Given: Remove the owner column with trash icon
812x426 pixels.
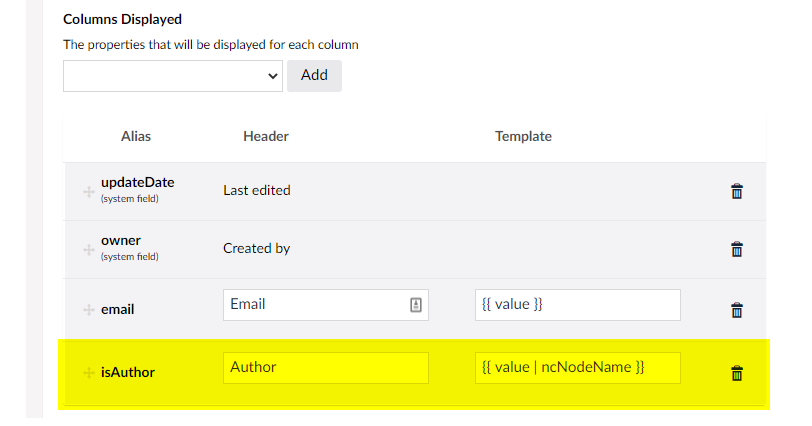Looking at the screenshot, I should tap(737, 249).
